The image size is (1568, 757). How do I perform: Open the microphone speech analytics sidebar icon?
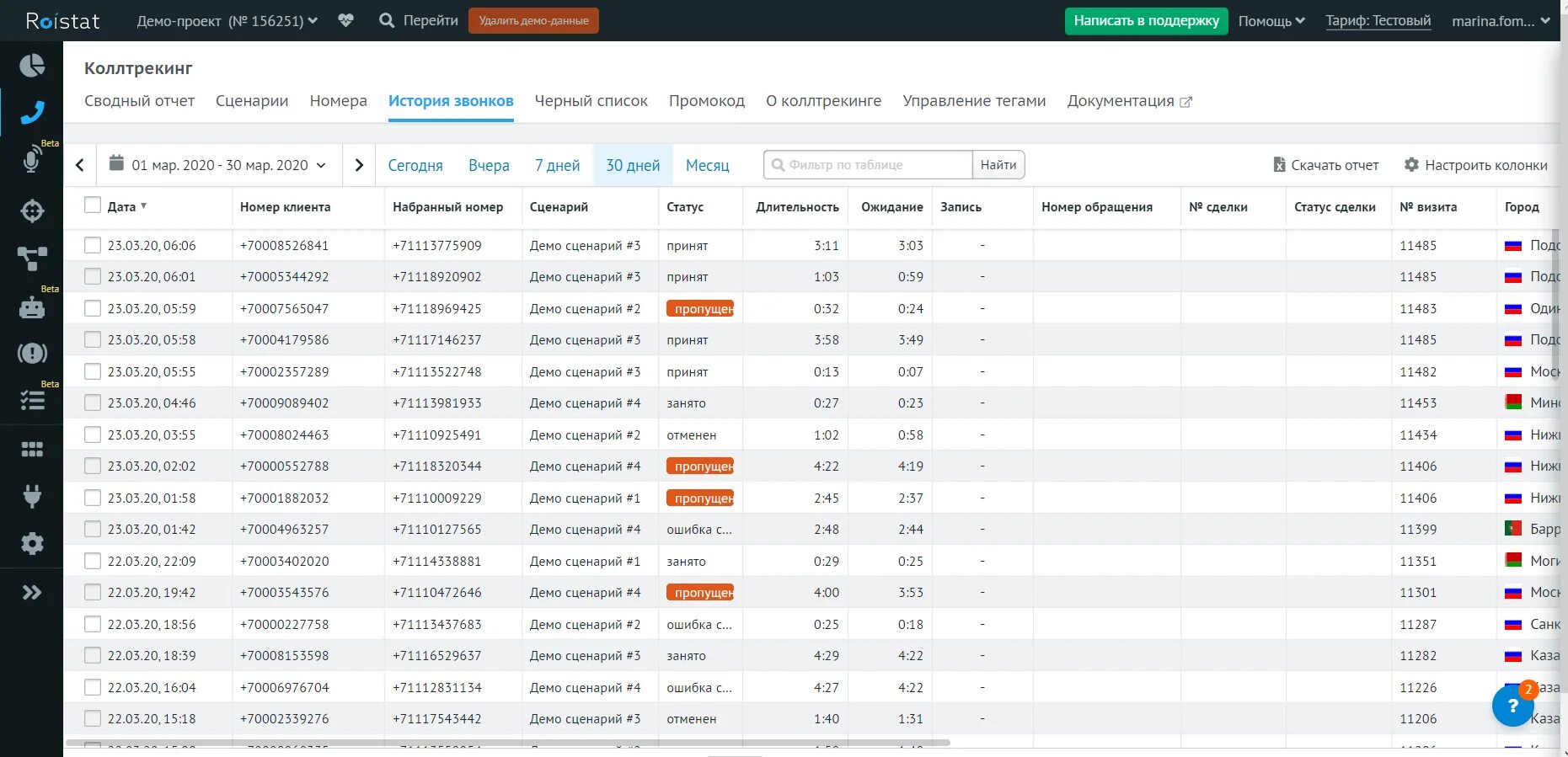click(x=32, y=159)
